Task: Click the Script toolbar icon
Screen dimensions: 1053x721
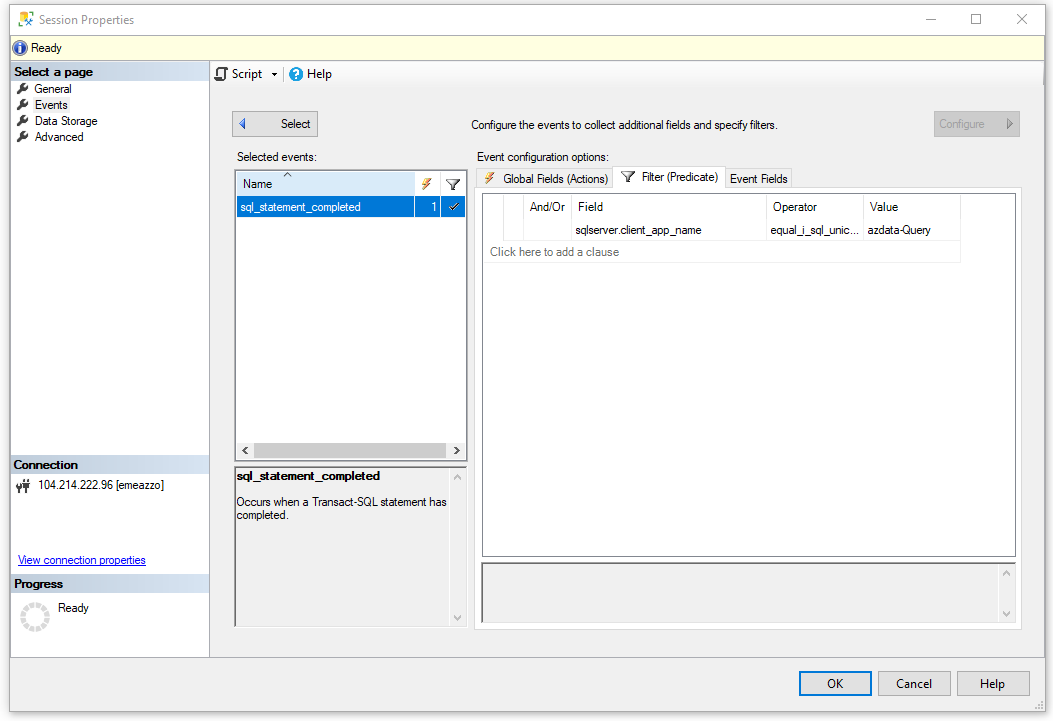Action: [222, 74]
